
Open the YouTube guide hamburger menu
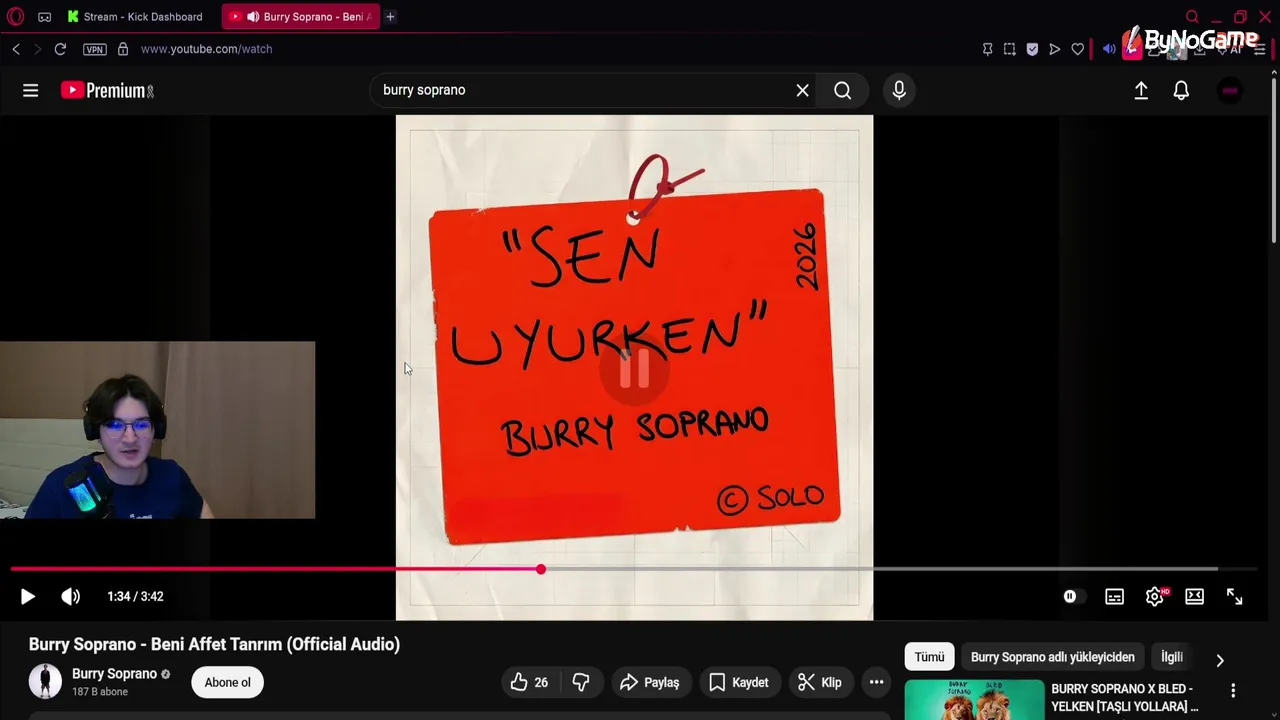point(31,90)
